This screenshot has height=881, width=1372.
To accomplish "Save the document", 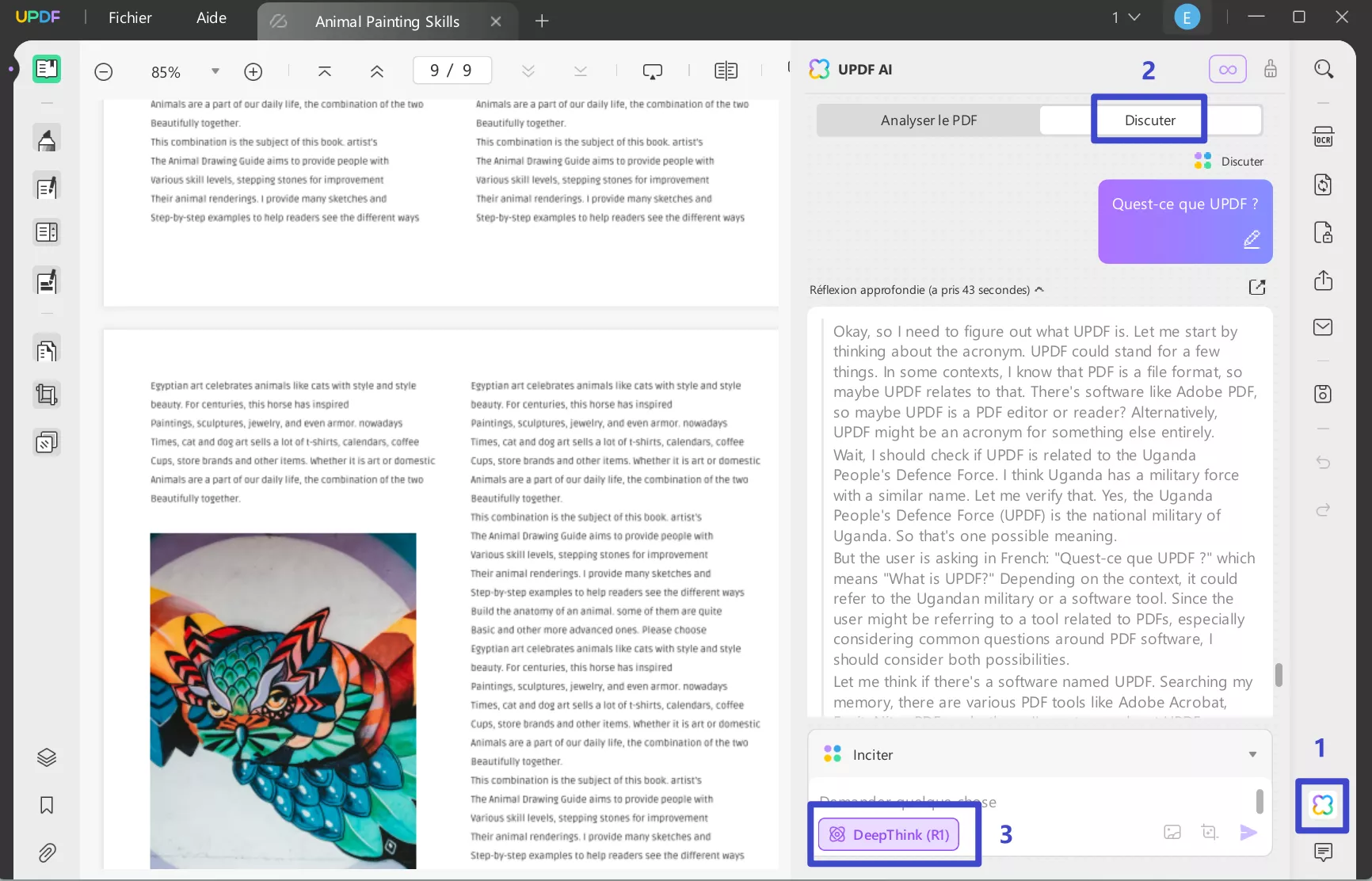I will click(1323, 394).
